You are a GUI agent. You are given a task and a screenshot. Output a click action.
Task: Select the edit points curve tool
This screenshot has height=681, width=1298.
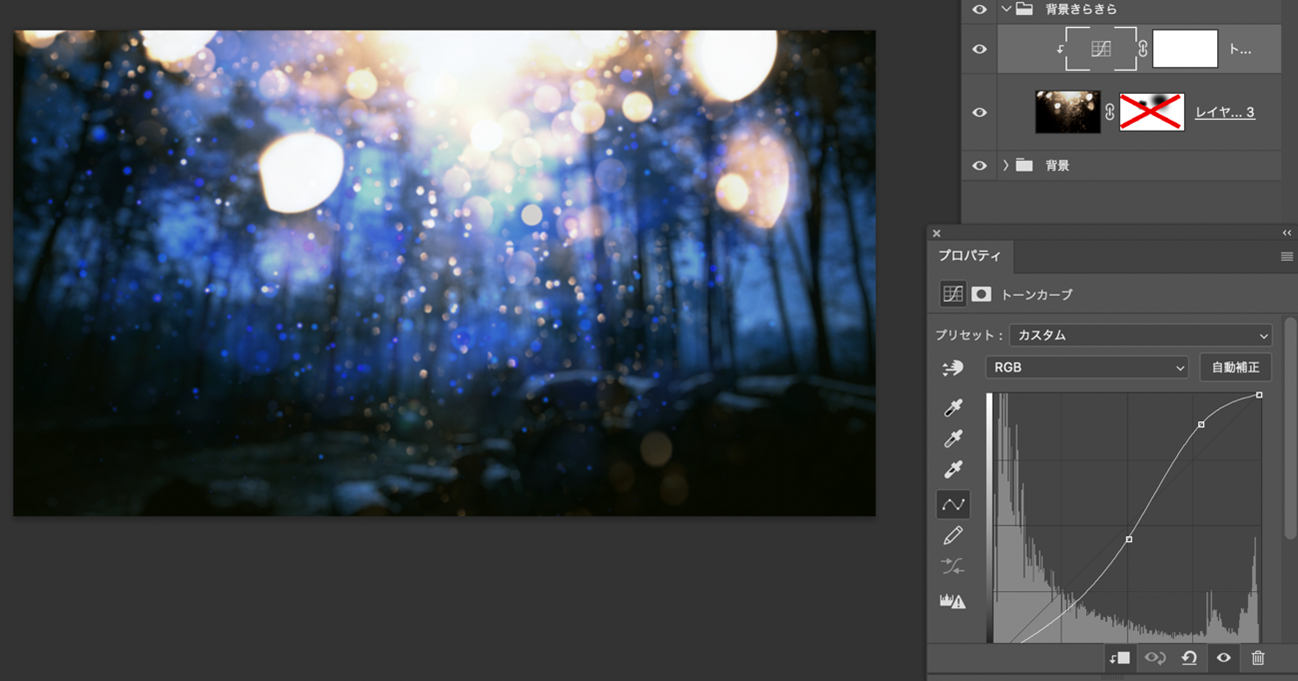point(953,504)
